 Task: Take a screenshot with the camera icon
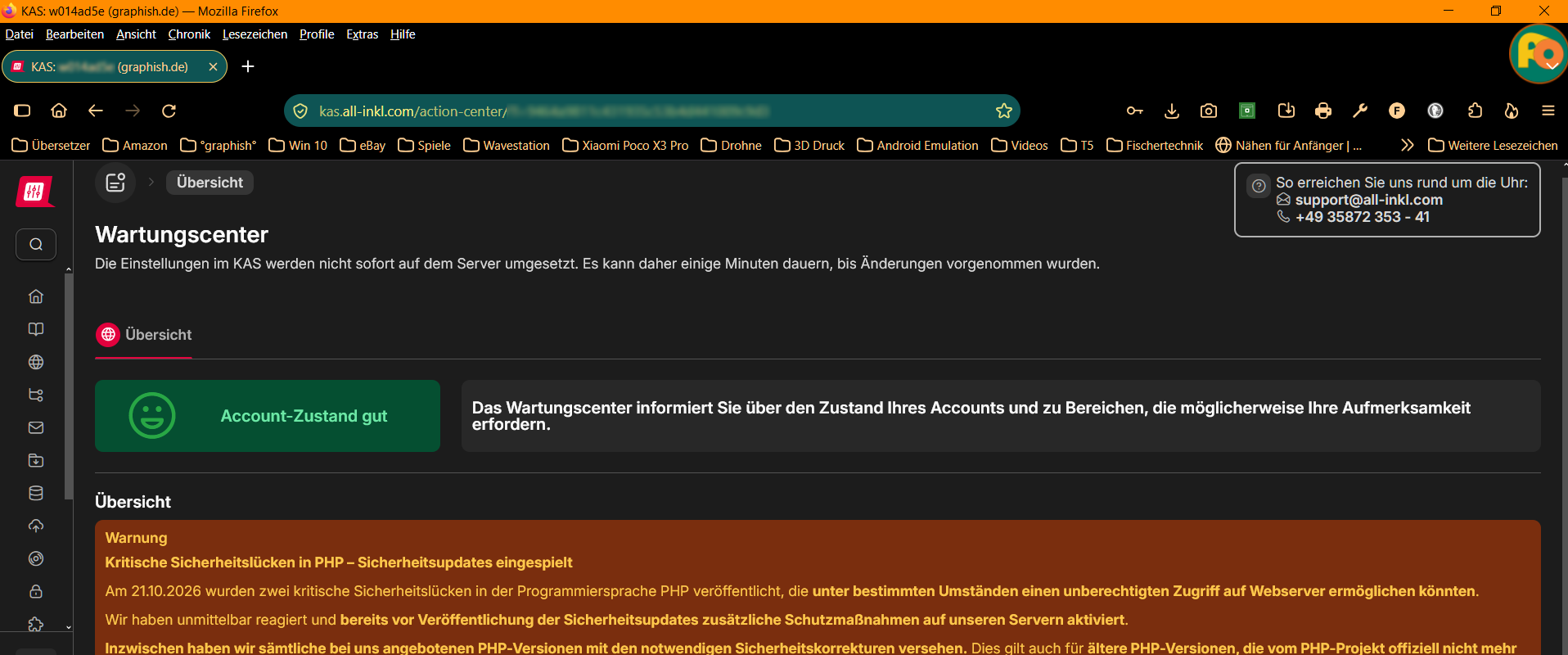(x=1209, y=111)
